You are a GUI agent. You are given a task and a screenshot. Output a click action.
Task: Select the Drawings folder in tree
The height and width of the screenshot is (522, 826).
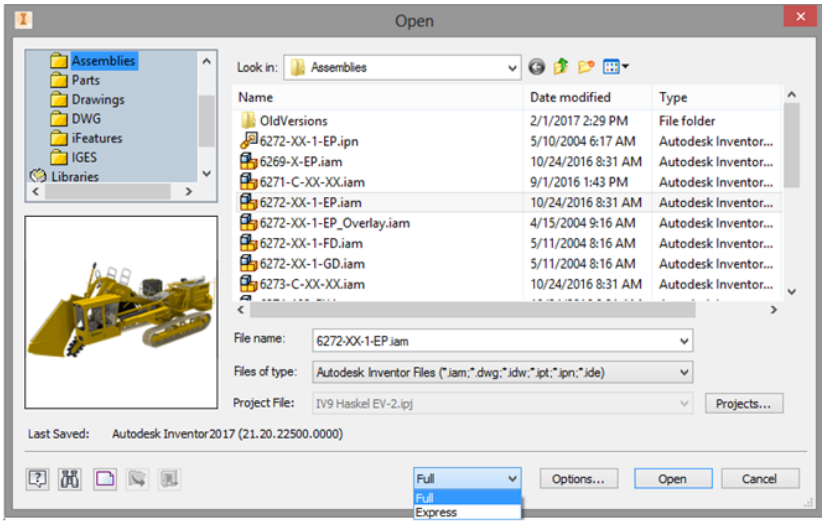click(97, 100)
